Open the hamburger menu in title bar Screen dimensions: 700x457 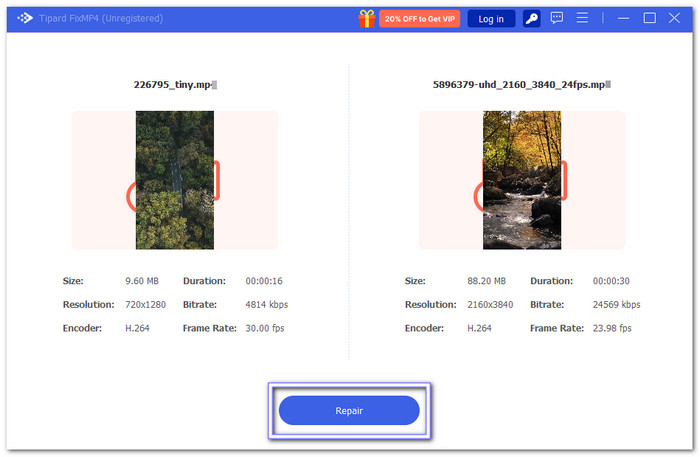point(582,18)
